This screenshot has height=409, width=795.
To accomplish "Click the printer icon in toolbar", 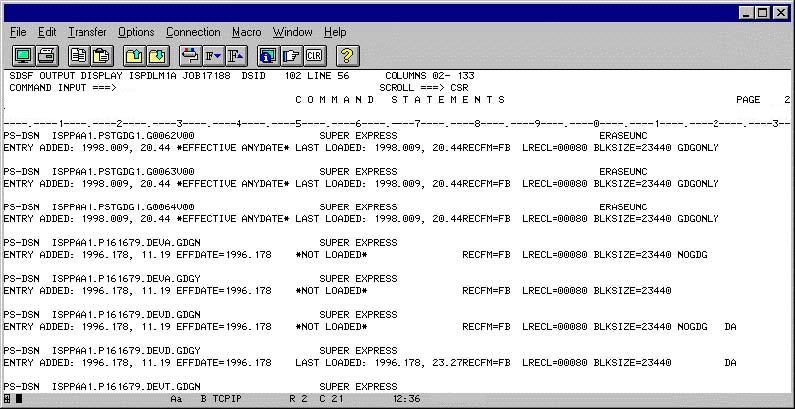I will click(48, 55).
